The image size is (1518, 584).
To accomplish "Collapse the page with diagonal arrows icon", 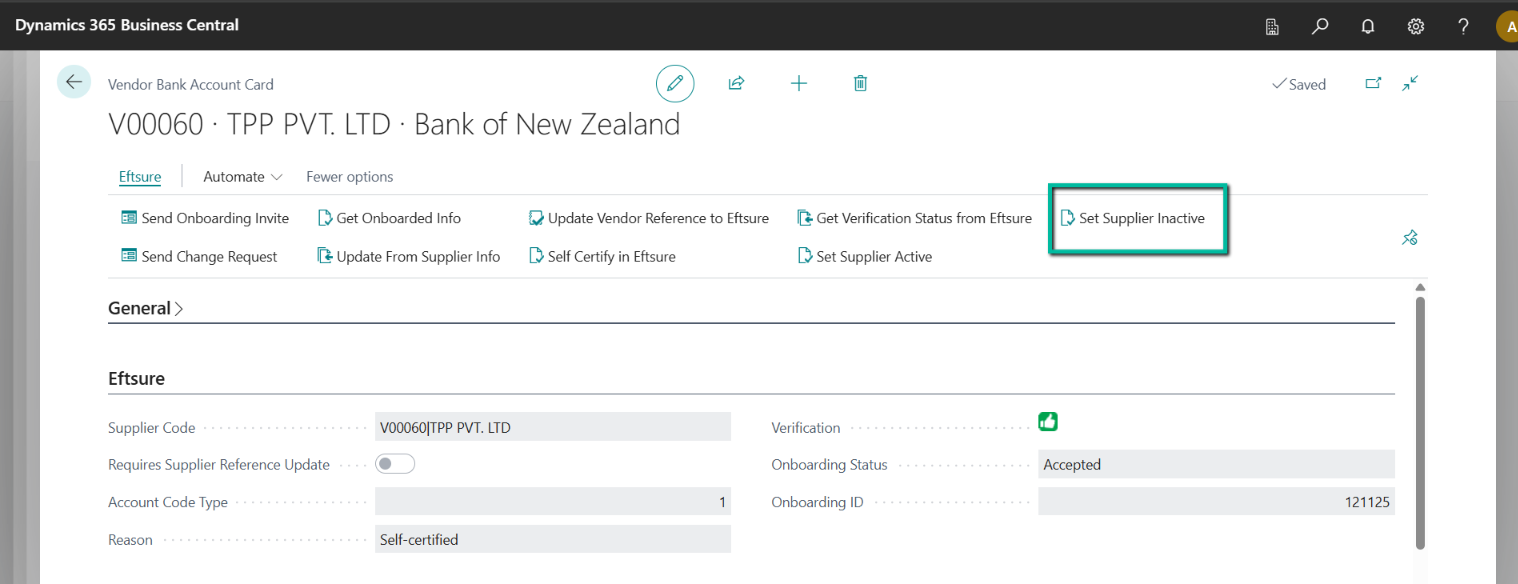I will coord(1410,84).
